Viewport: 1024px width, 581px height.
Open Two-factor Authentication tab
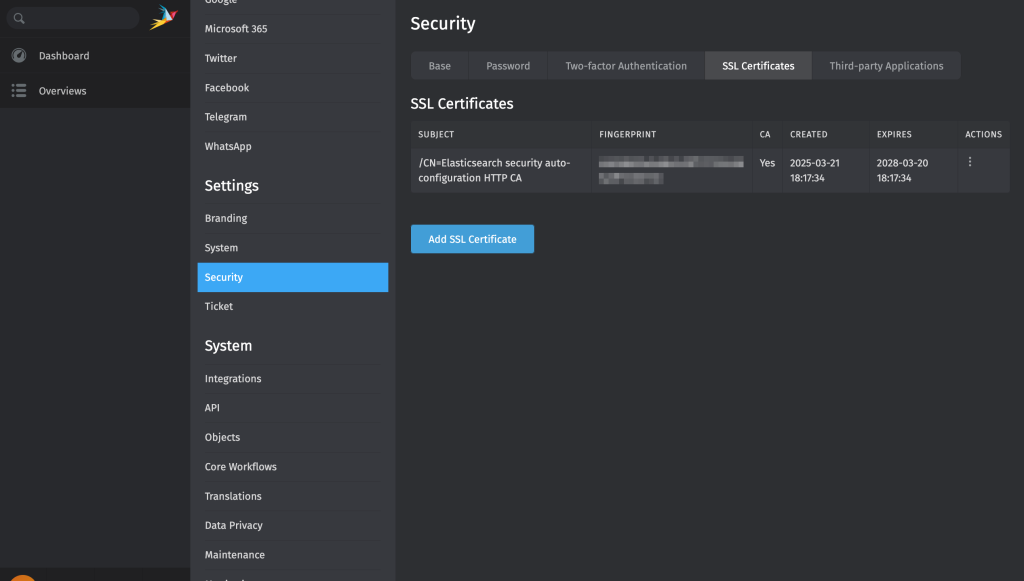pos(626,66)
